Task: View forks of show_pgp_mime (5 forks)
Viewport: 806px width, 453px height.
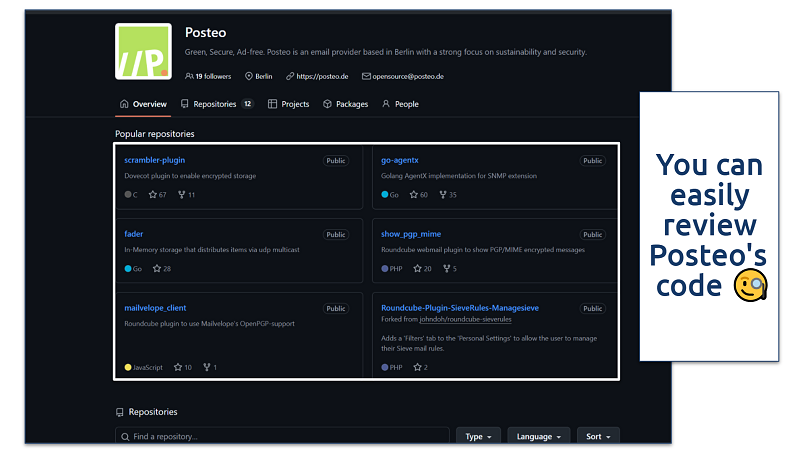Action: point(450,269)
